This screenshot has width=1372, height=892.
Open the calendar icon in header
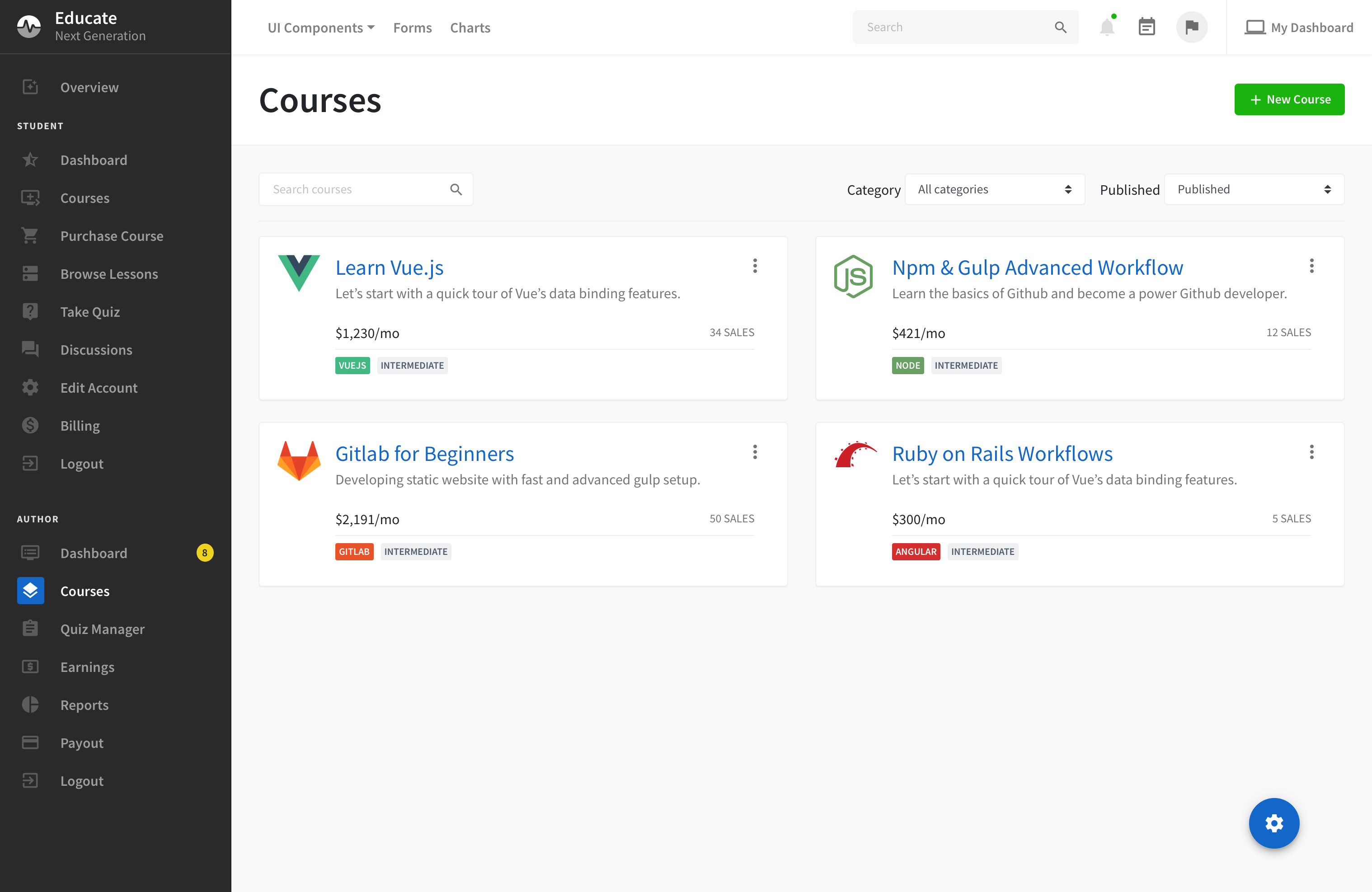pos(1146,27)
